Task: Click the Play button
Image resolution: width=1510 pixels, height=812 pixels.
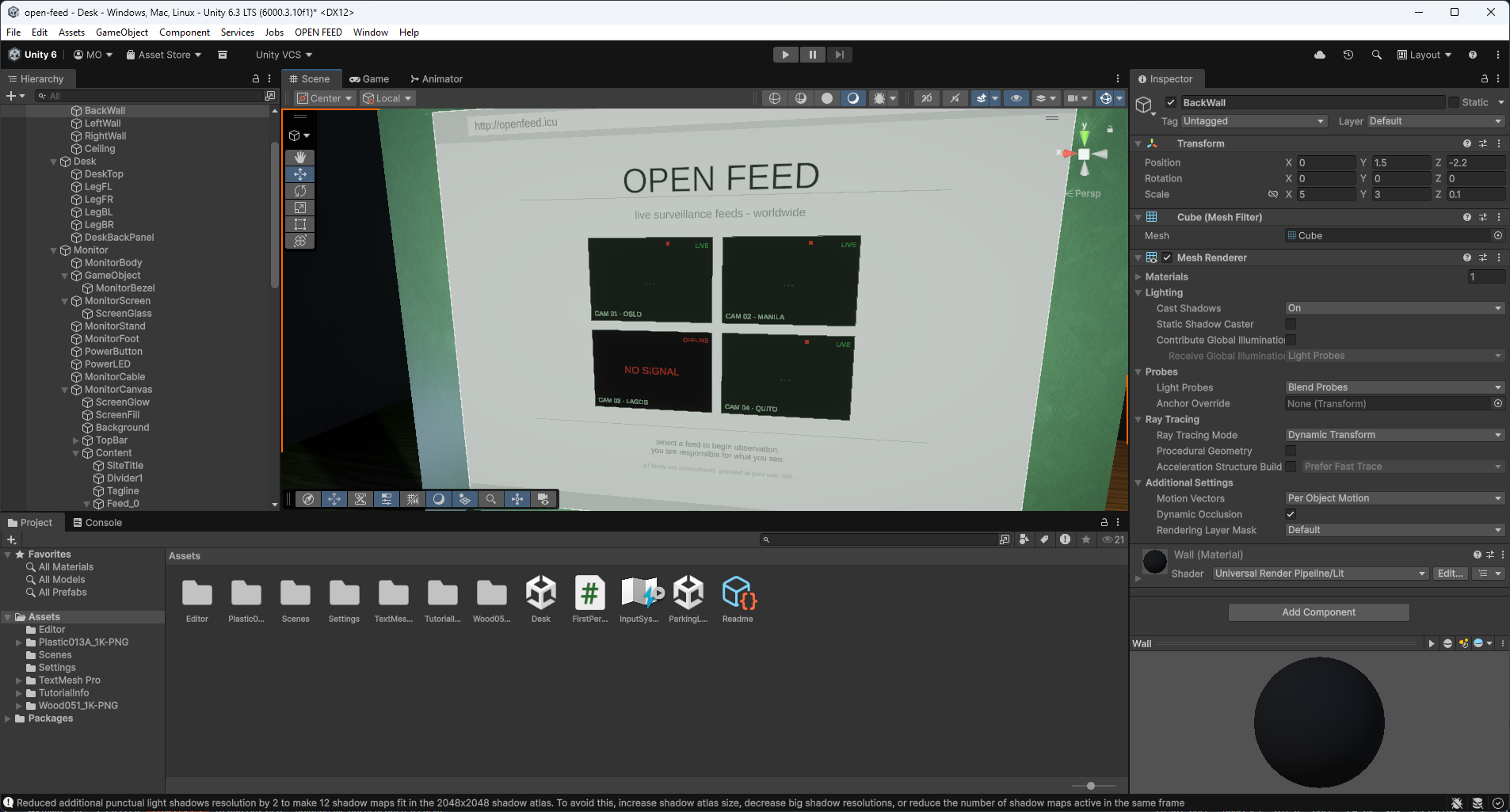Action: pyautogui.click(x=786, y=55)
